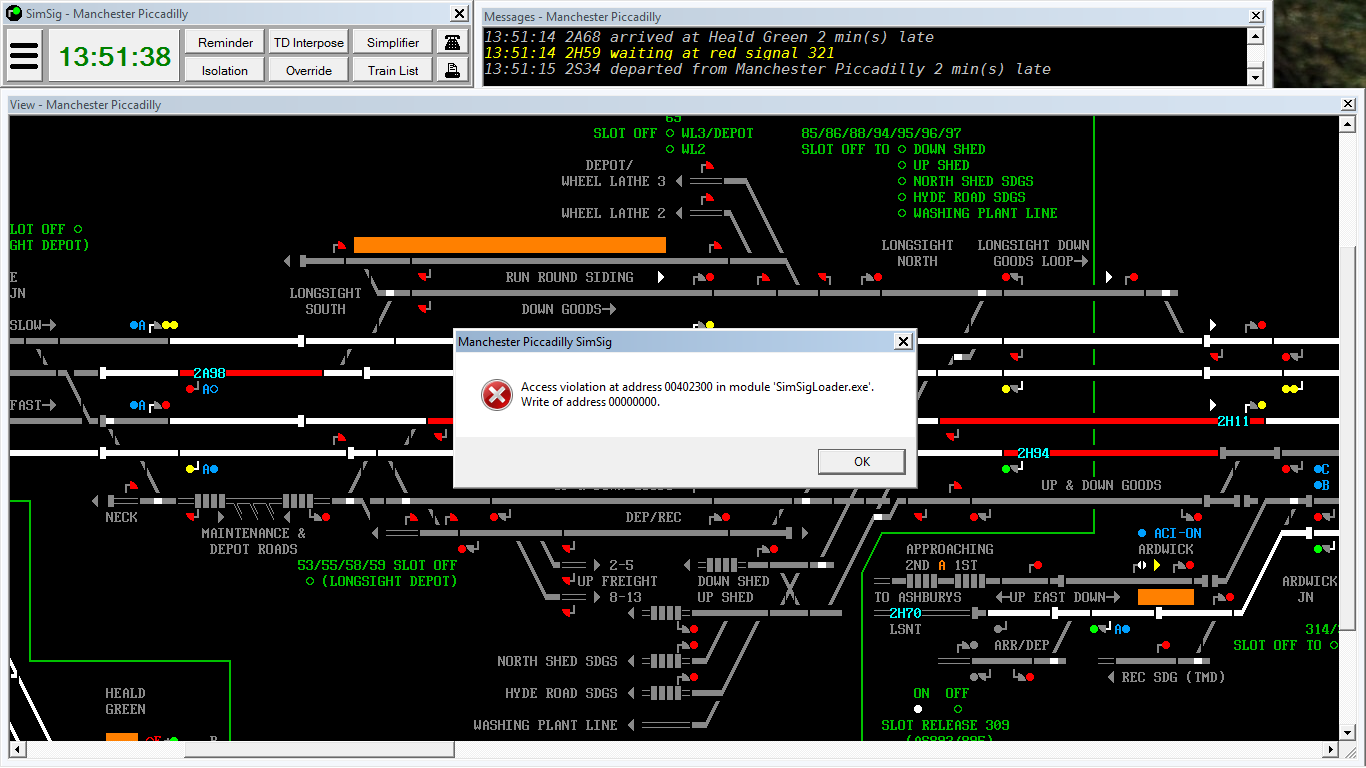1366x768 pixels.
Task: Click the Reminder button
Action: (x=225, y=42)
